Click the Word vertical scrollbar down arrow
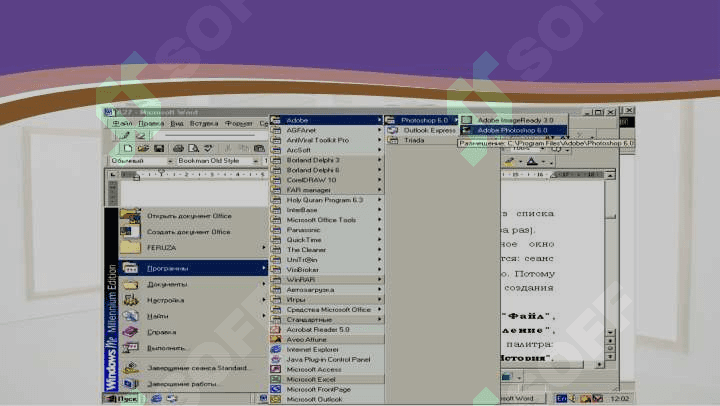Viewport: 720px width, 406px height. (x=610, y=333)
